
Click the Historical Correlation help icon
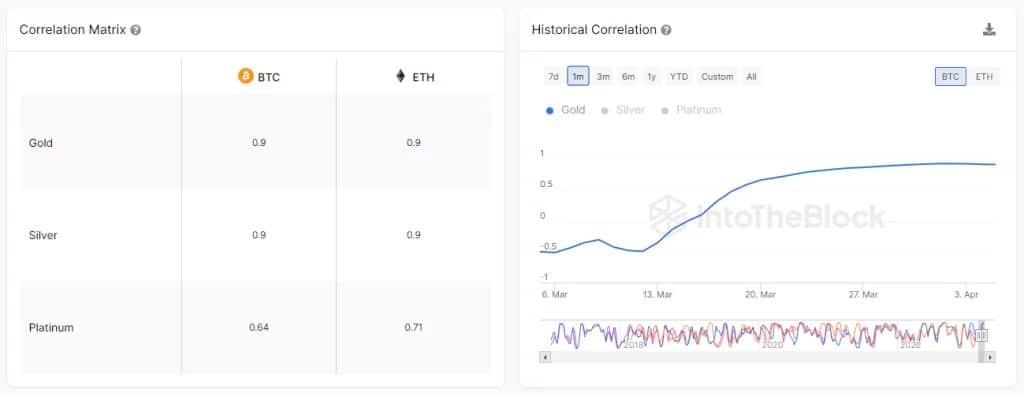click(666, 30)
